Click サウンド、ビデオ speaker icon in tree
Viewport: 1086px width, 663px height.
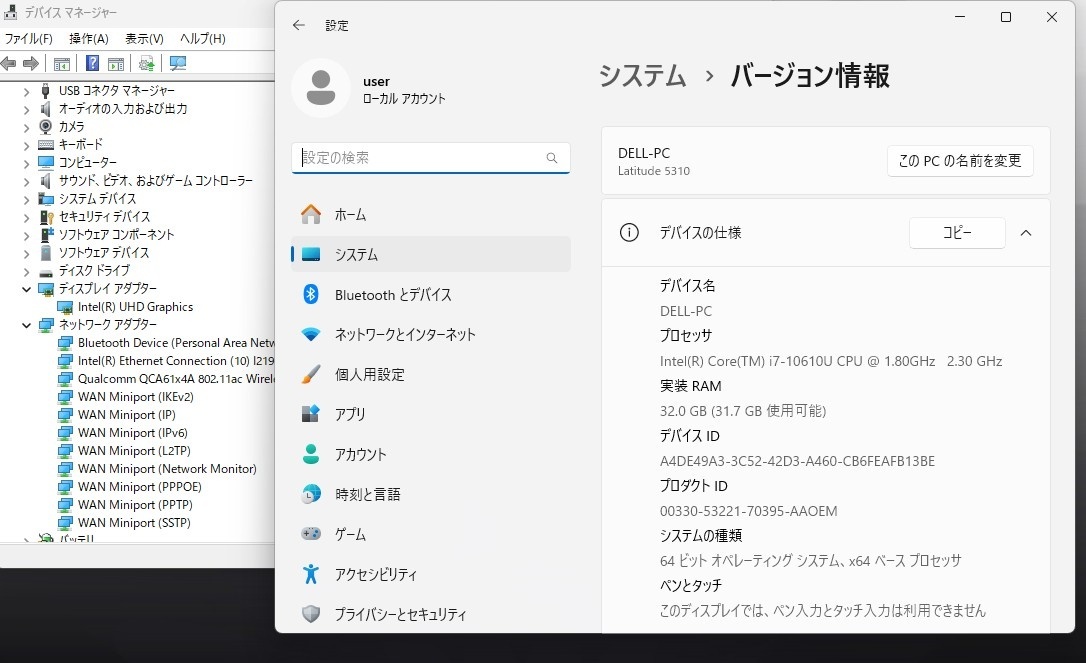click(x=46, y=181)
